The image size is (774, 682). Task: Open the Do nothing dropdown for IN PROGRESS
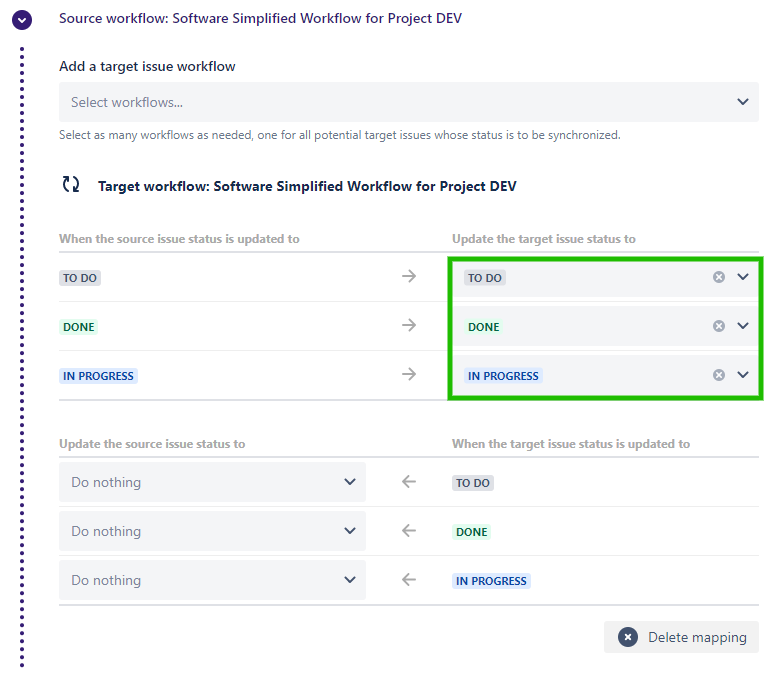click(212, 580)
